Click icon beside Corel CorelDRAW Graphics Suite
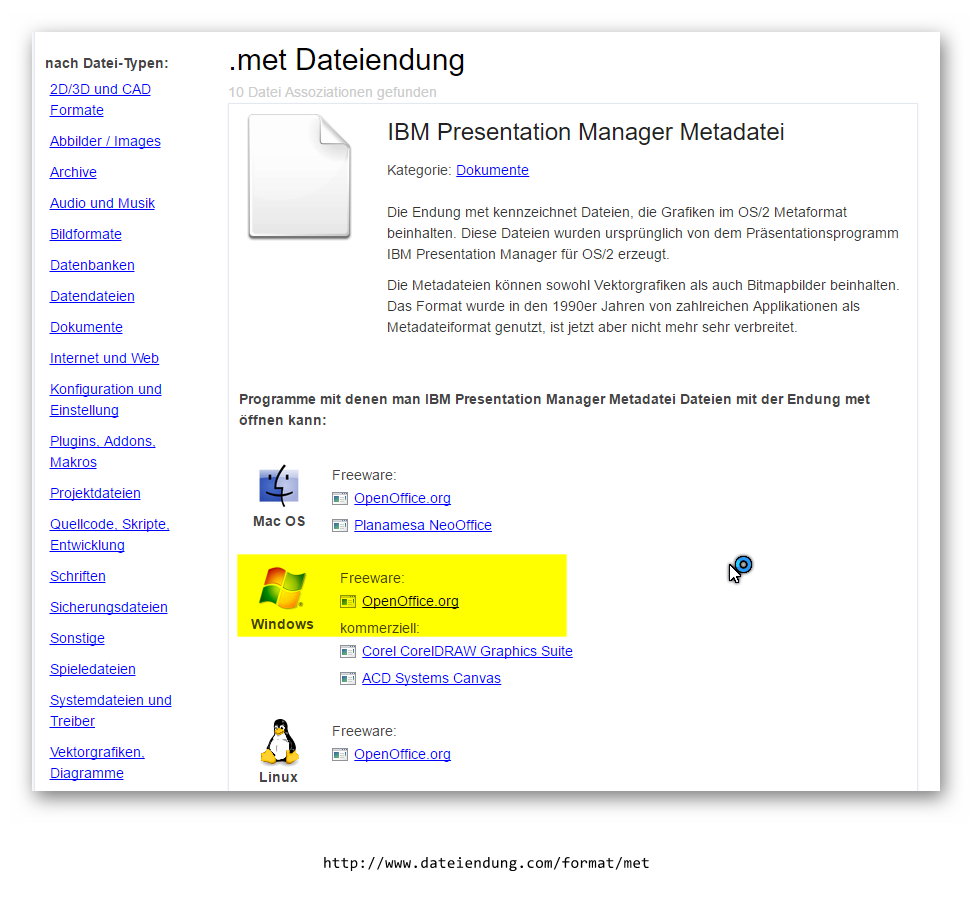Screen dimensions: 972x903 tap(348, 651)
